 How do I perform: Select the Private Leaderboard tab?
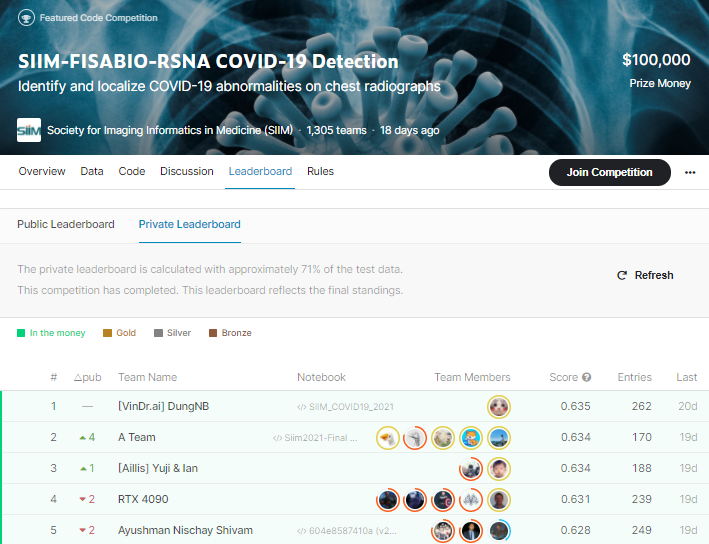click(189, 224)
